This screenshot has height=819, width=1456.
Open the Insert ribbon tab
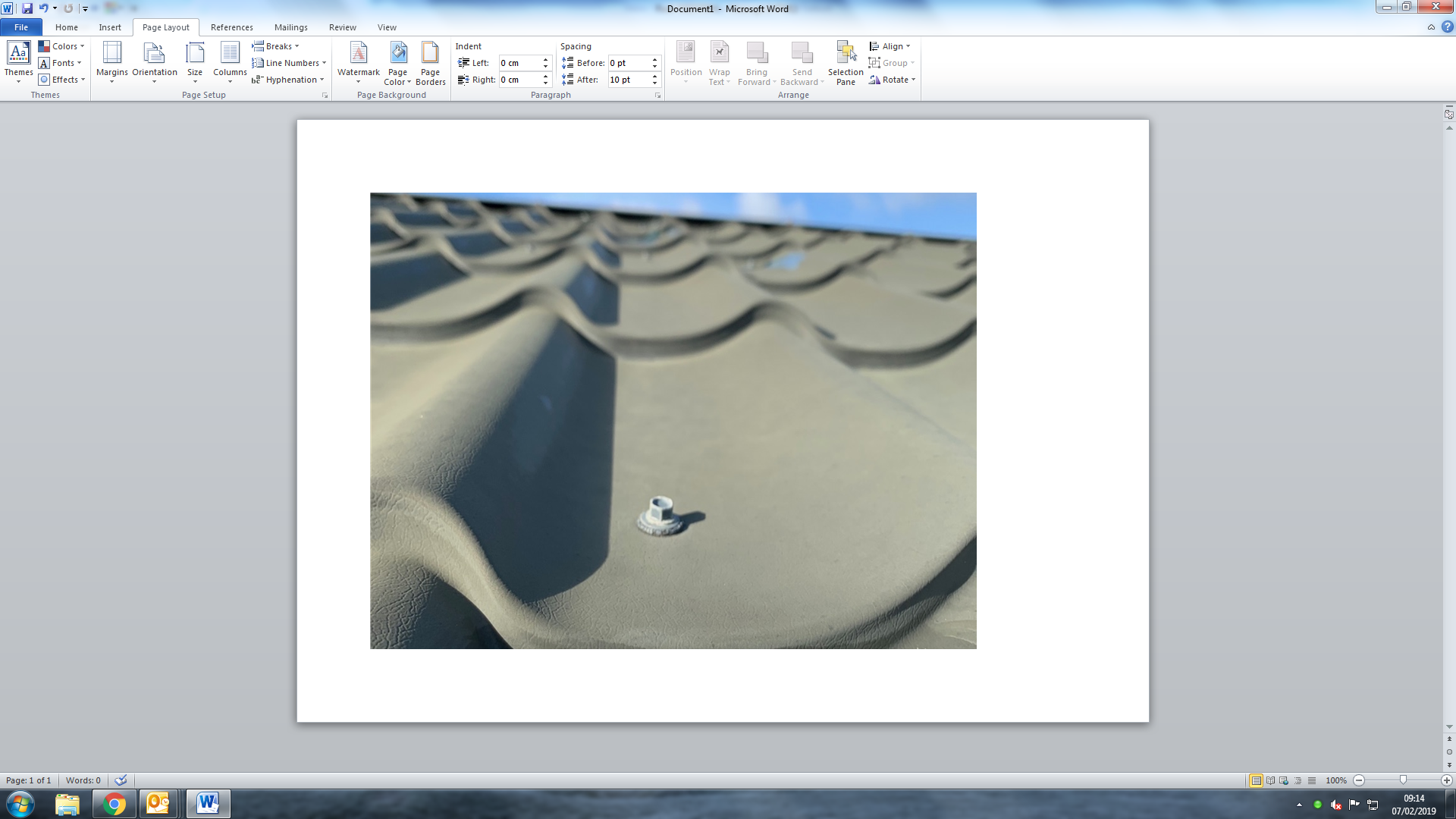tap(110, 27)
